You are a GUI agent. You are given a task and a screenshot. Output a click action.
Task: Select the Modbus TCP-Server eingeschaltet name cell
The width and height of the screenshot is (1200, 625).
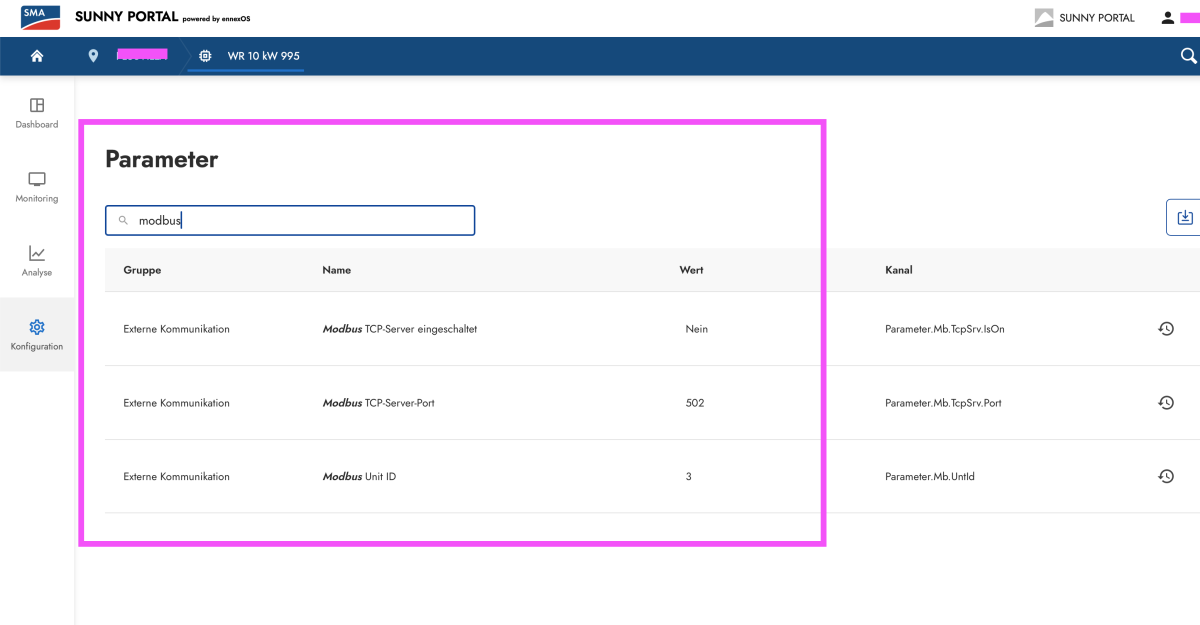click(x=400, y=329)
